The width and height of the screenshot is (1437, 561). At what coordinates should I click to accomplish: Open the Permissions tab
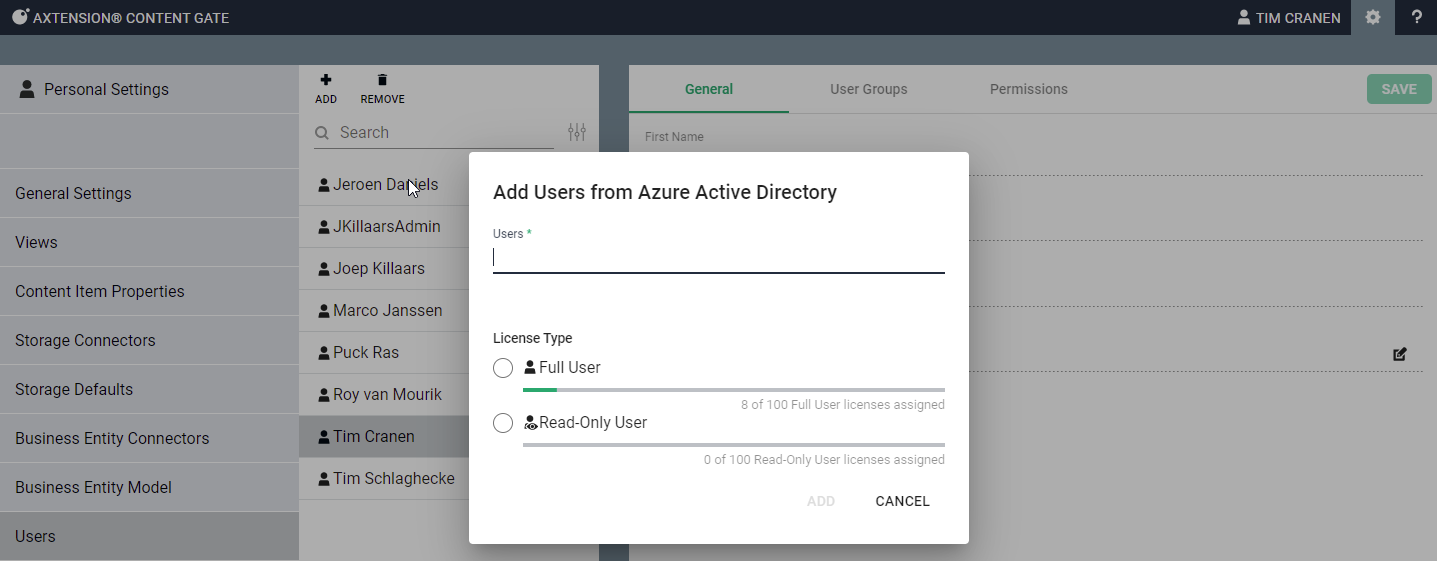1028,89
